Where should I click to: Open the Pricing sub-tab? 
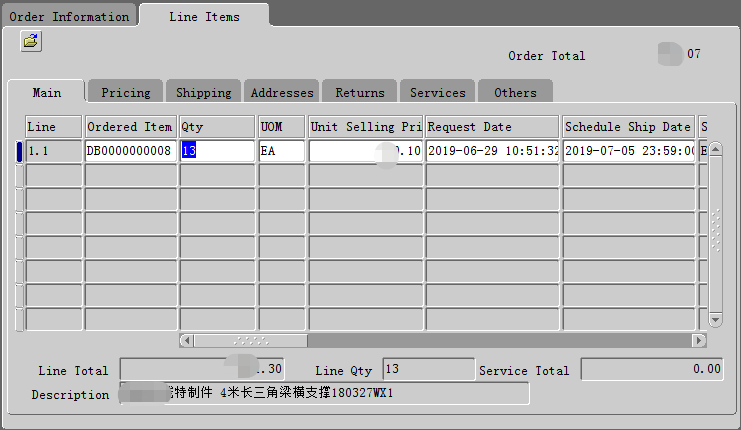point(126,92)
